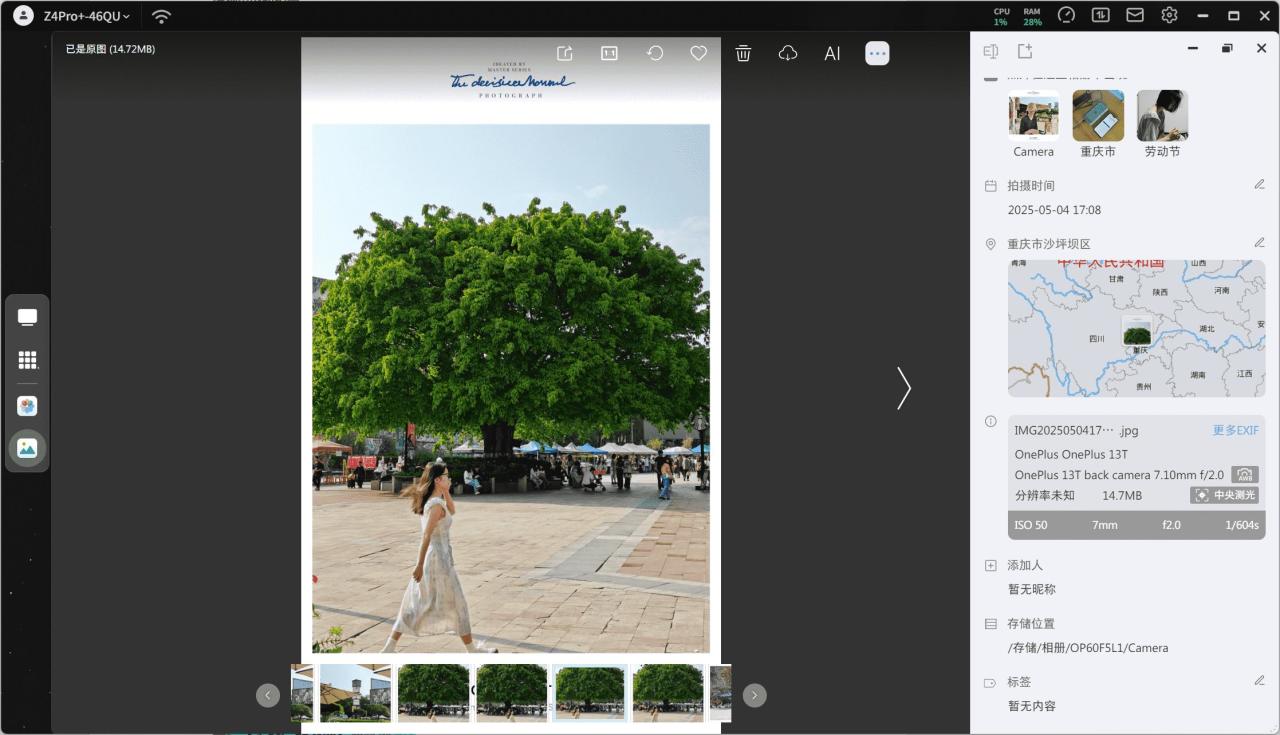Open the Camera album thumbnail
1280x735 pixels.
1034,116
